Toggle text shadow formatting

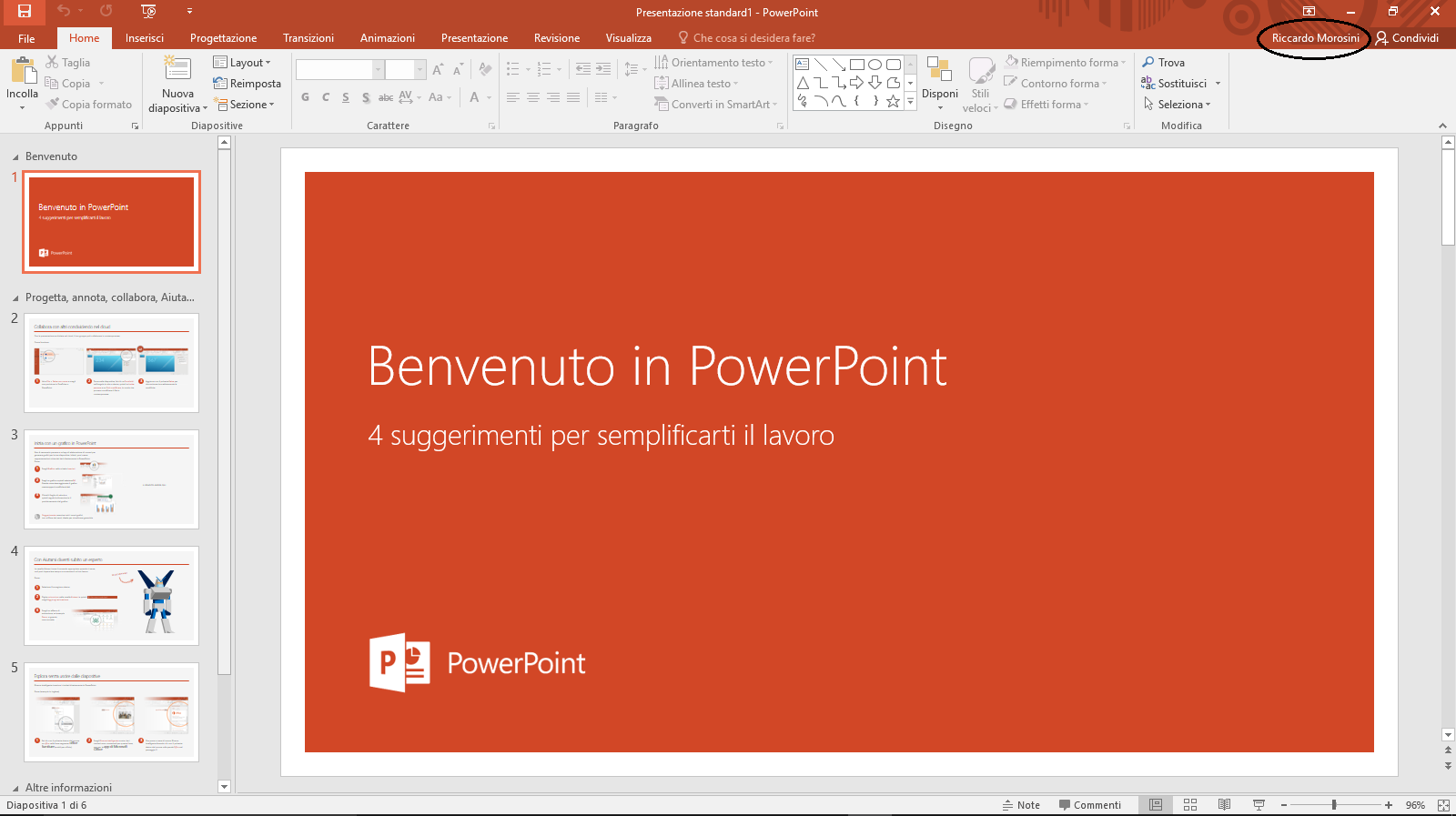pos(366,97)
